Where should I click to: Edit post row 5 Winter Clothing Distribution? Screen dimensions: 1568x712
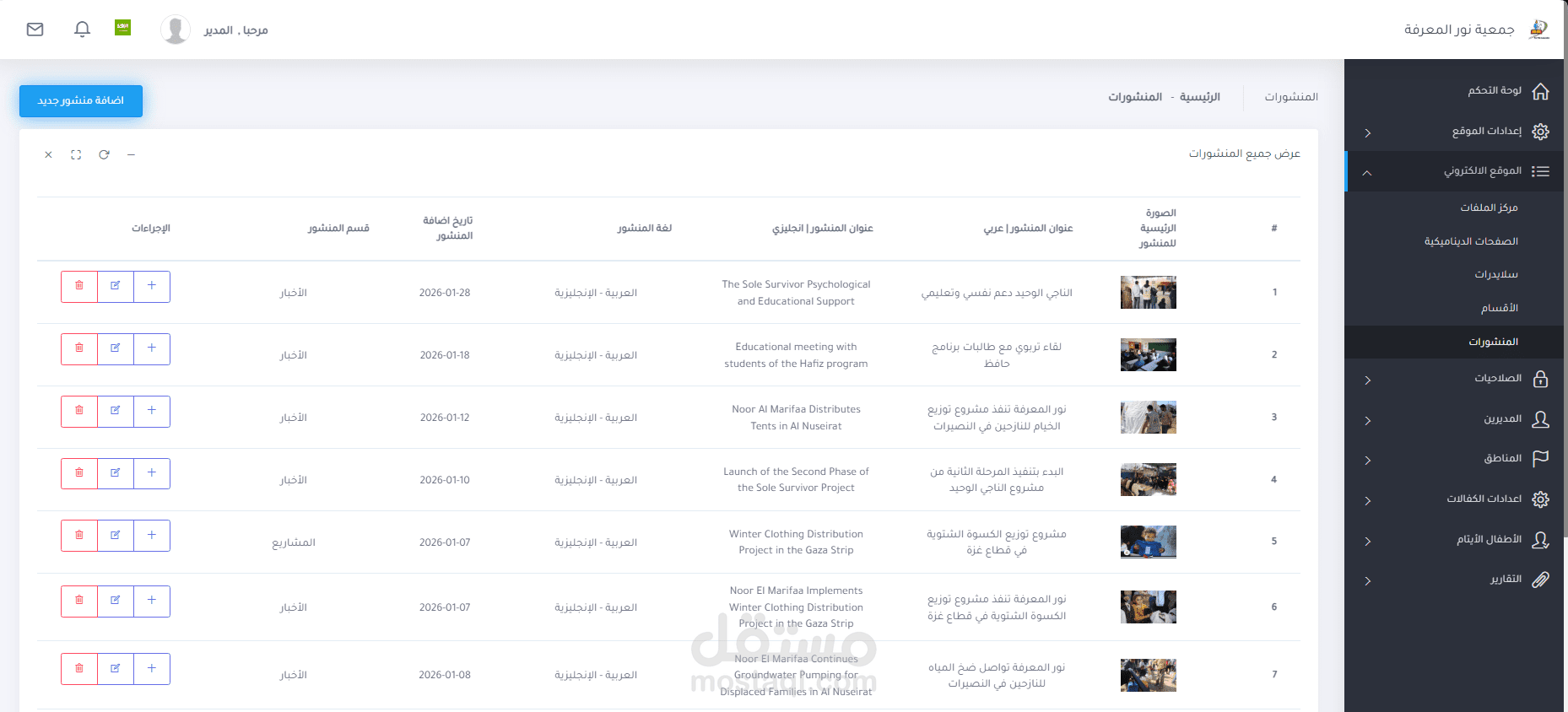pos(116,536)
